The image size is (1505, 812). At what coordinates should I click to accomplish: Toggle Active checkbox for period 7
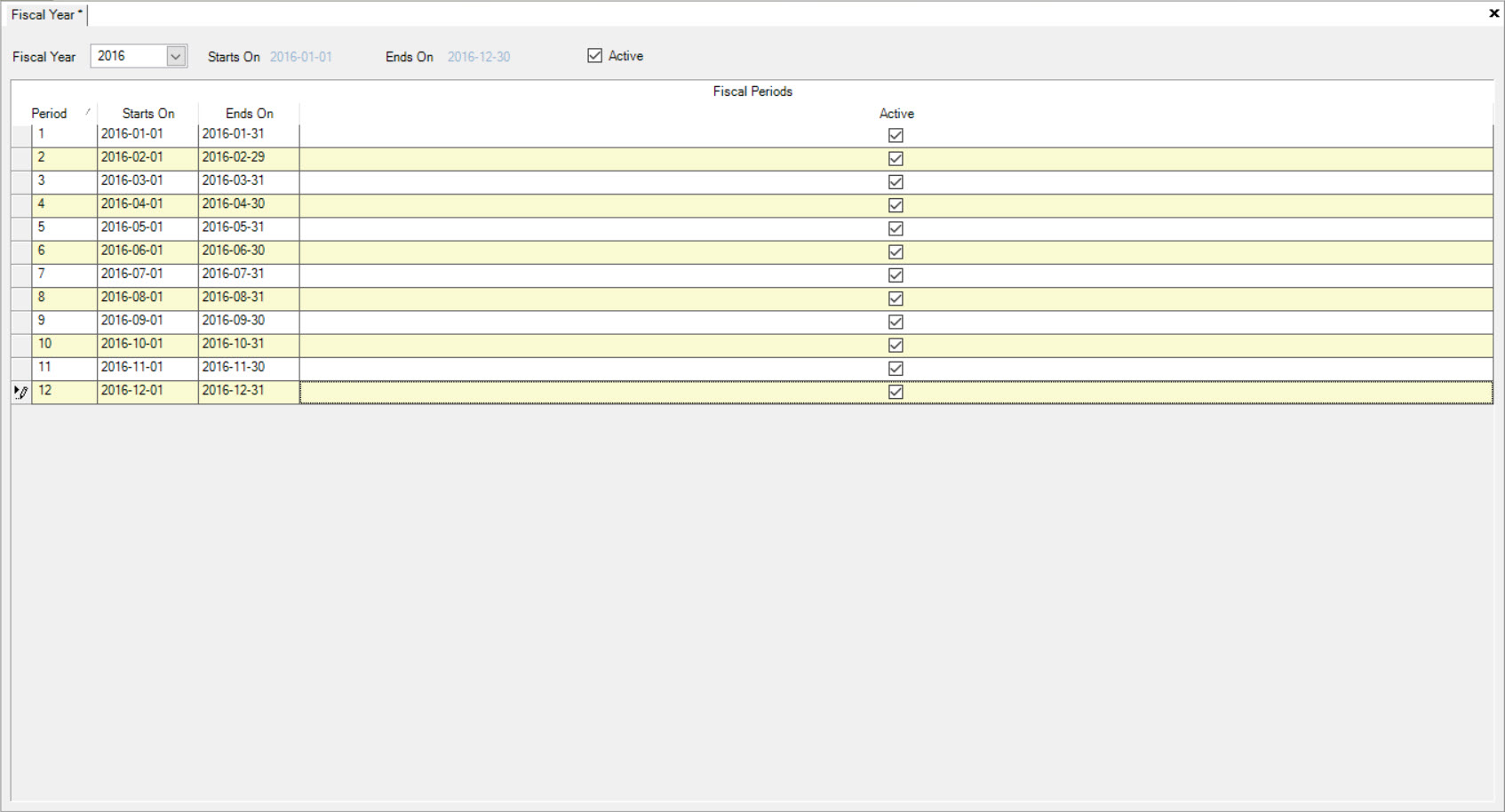[x=896, y=275]
